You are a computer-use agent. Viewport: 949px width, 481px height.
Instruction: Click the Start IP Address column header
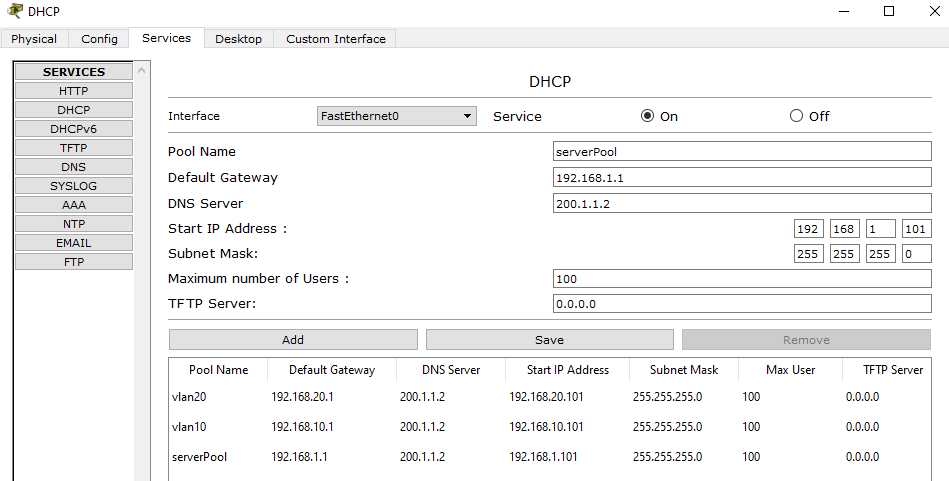tap(568, 370)
